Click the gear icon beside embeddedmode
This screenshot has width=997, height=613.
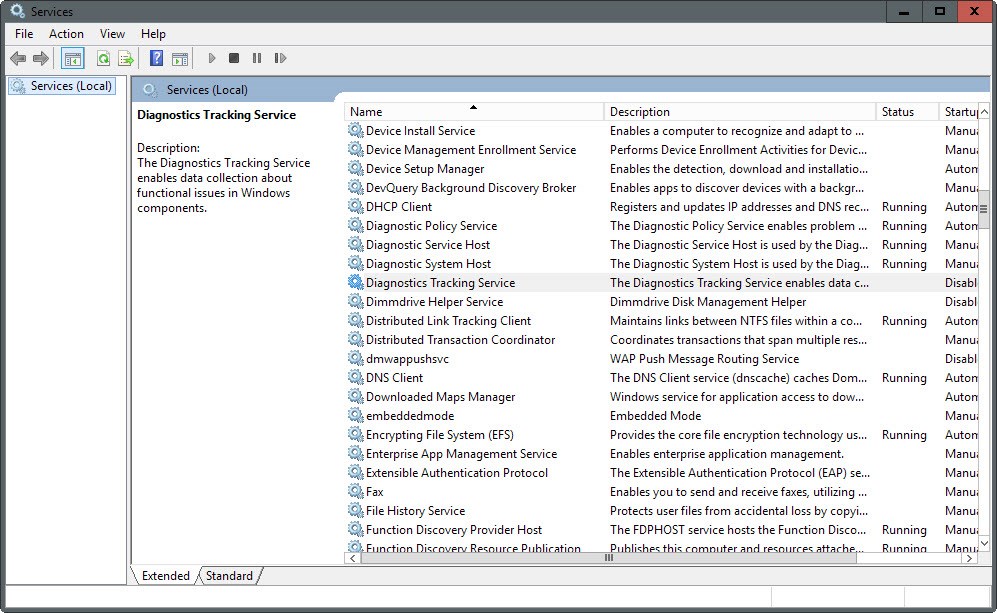click(x=355, y=416)
